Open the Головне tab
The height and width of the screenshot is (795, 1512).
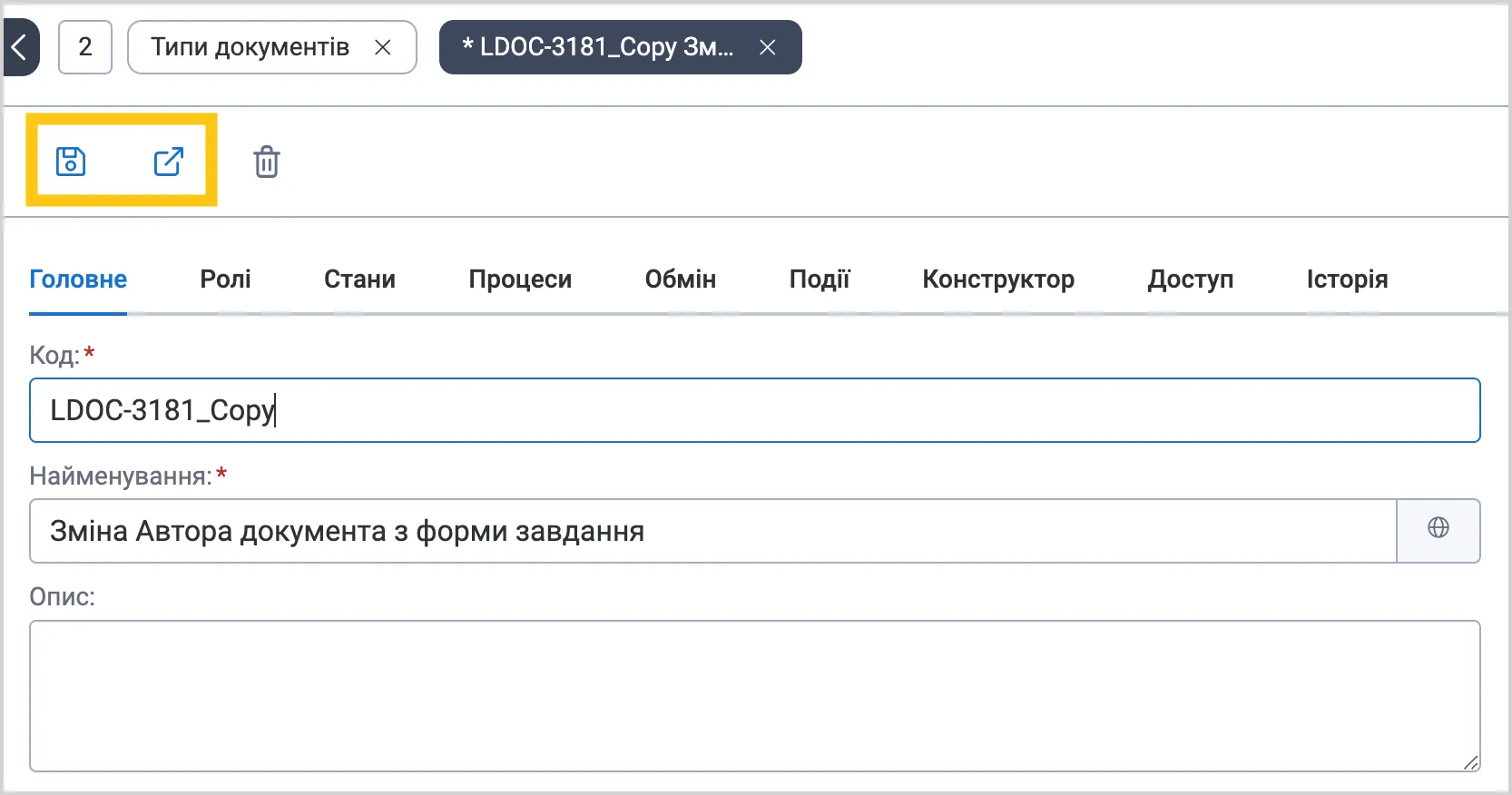78,279
